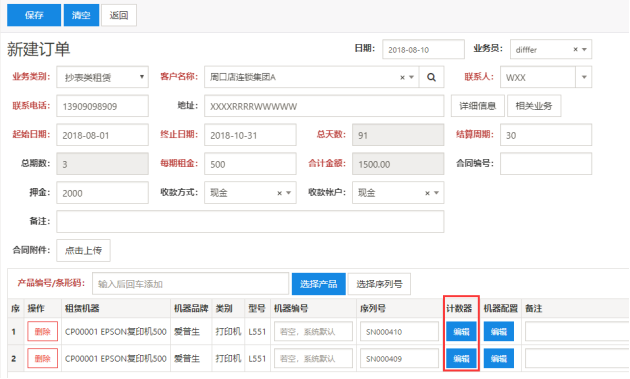Click the serial number field SN000409
This screenshot has height=379, width=630.
click(x=399, y=358)
